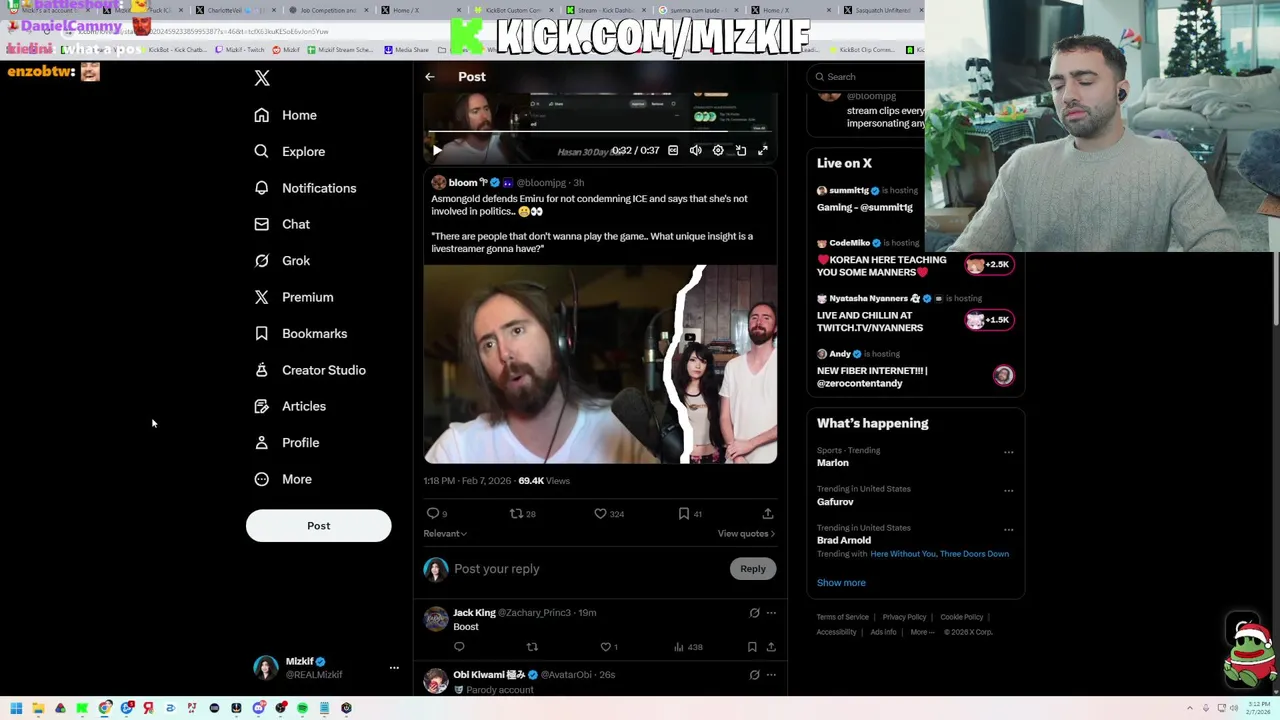Open the Relevant replies sort dropdown
Image resolution: width=1280 pixels, height=720 pixels.
click(445, 533)
